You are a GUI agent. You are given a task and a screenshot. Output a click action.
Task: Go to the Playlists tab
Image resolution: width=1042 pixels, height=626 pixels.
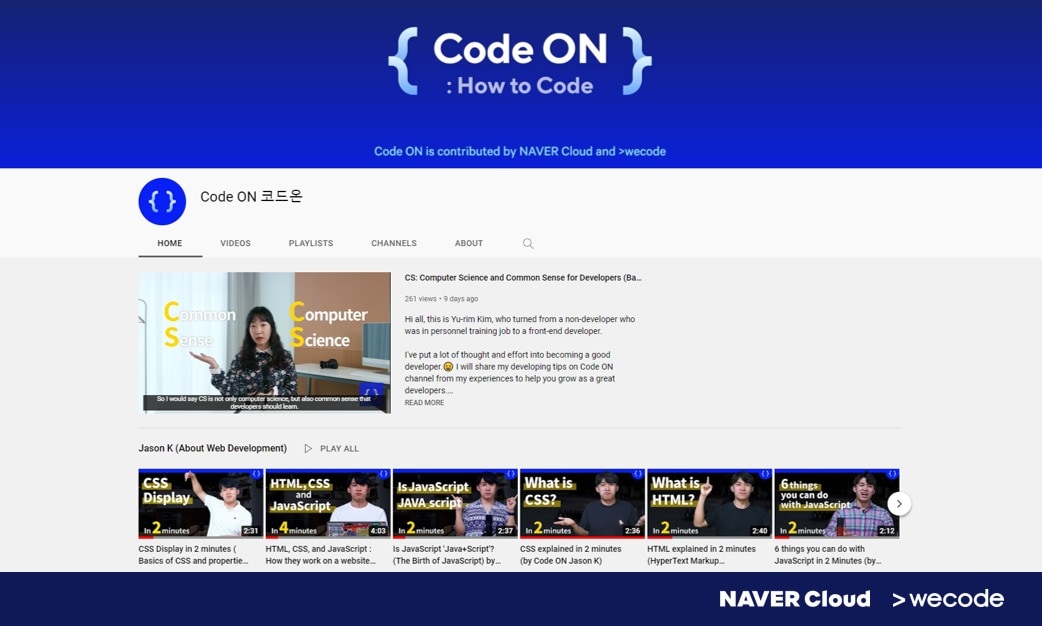click(311, 244)
